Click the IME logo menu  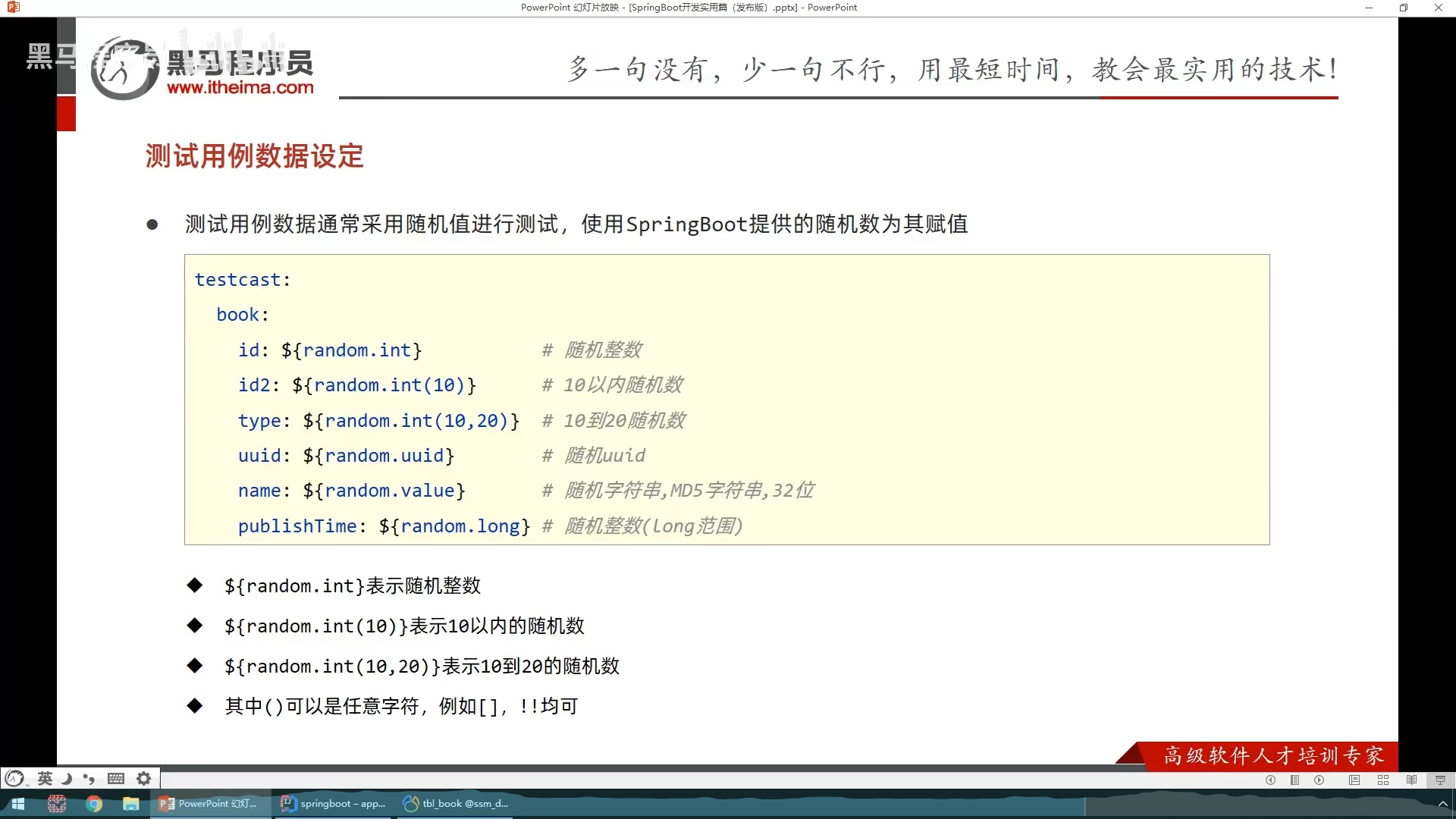click(x=14, y=779)
